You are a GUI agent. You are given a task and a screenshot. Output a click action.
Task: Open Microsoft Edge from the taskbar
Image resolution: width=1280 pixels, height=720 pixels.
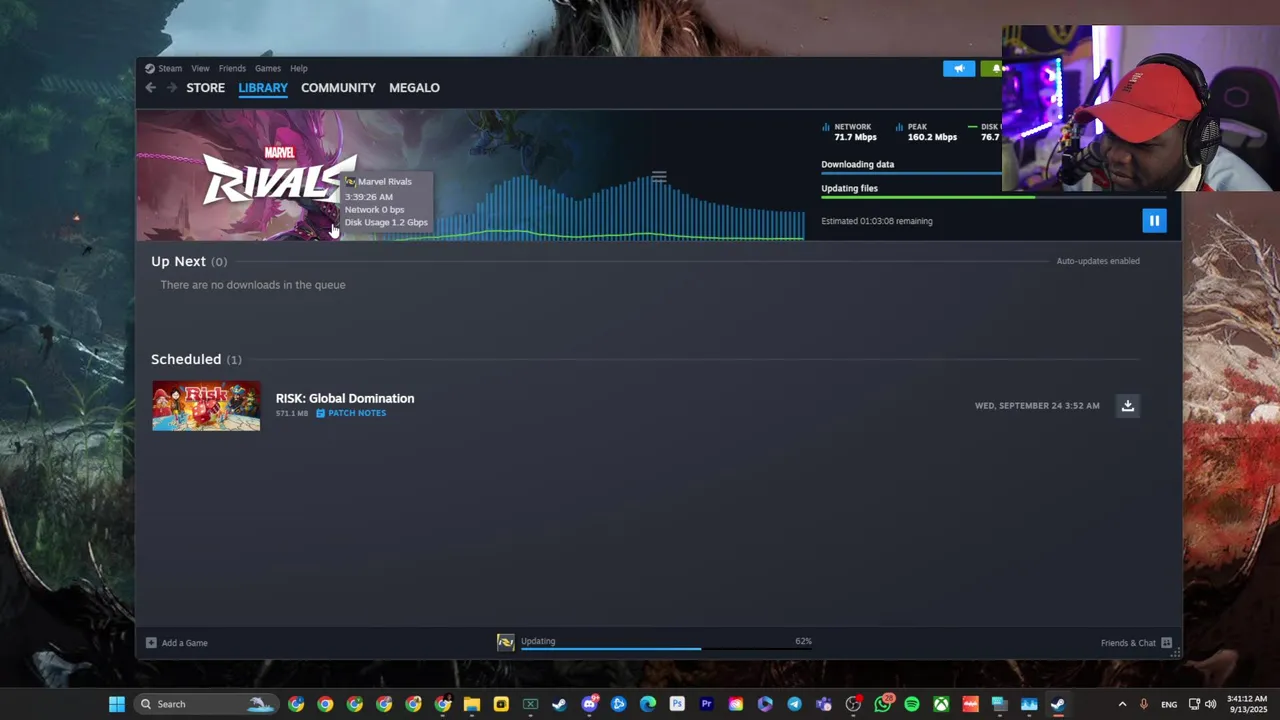click(x=648, y=704)
